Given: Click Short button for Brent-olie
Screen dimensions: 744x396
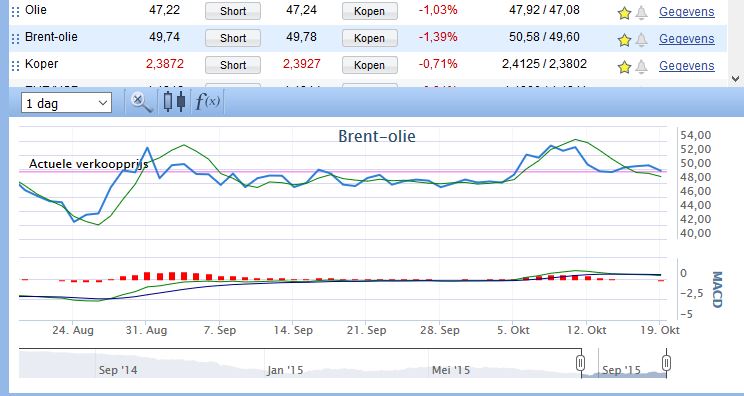Looking at the screenshot, I should (233, 38).
